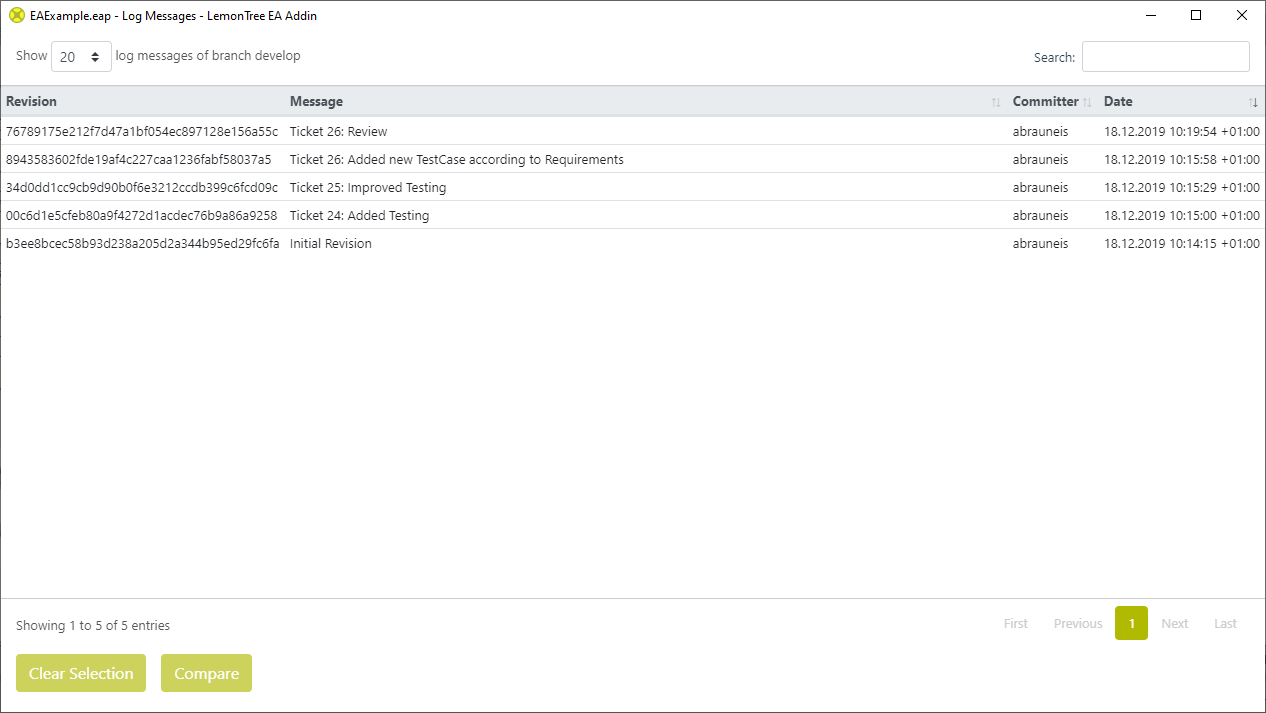Focus the Search input field
This screenshot has width=1266, height=713.
coord(1165,57)
